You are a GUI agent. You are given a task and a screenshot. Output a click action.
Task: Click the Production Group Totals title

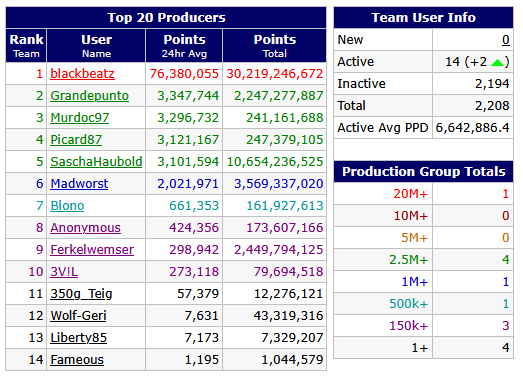[x=424, y=171]
